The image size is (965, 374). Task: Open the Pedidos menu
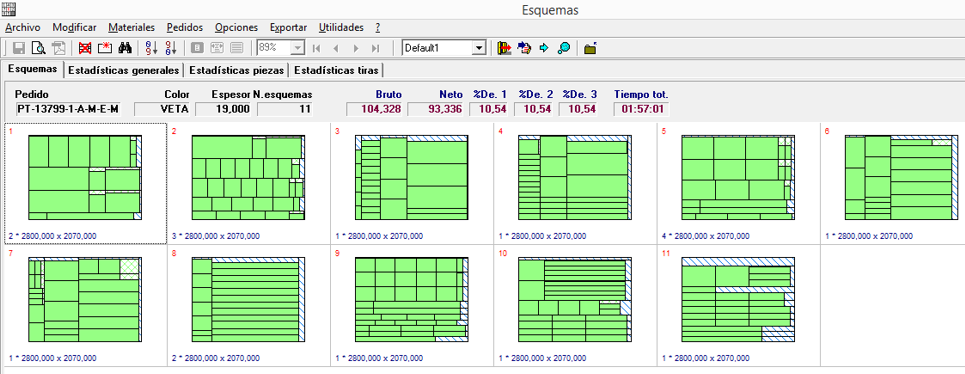tap(185, 28)
